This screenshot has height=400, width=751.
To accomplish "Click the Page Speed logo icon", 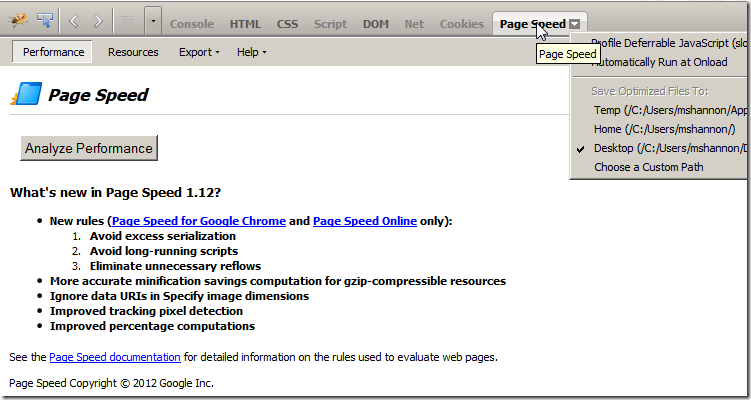I will pos(26,94).
